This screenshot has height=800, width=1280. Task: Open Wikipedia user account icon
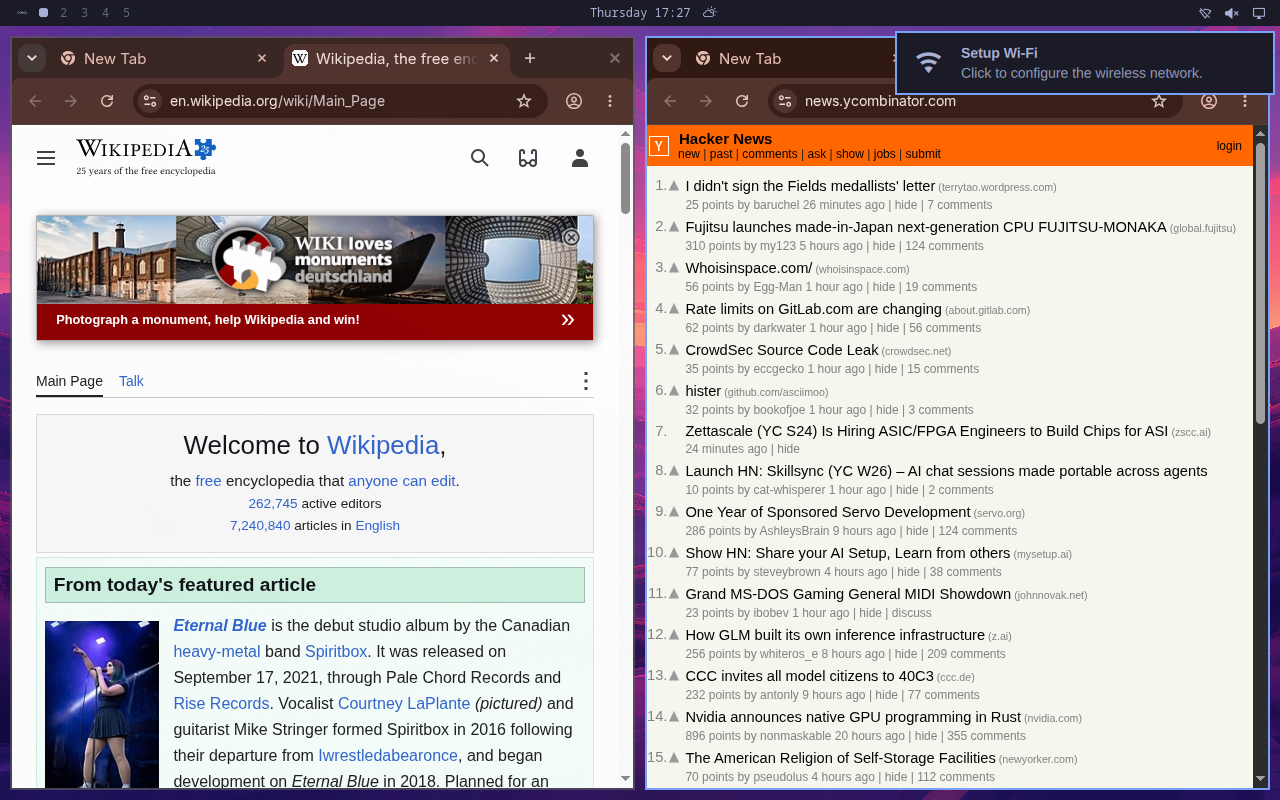580,158
